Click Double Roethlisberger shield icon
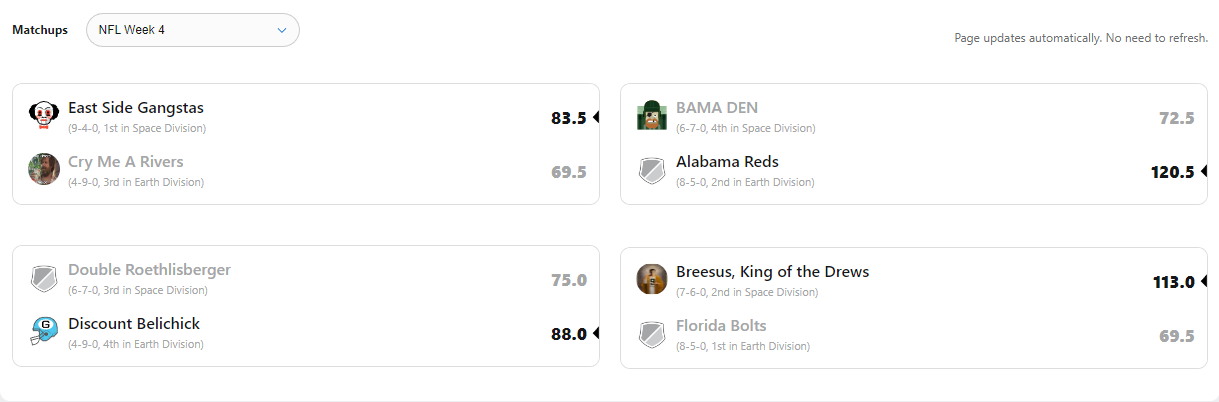This screenshot has width=1219, height=402. click(x=44, y=278)
